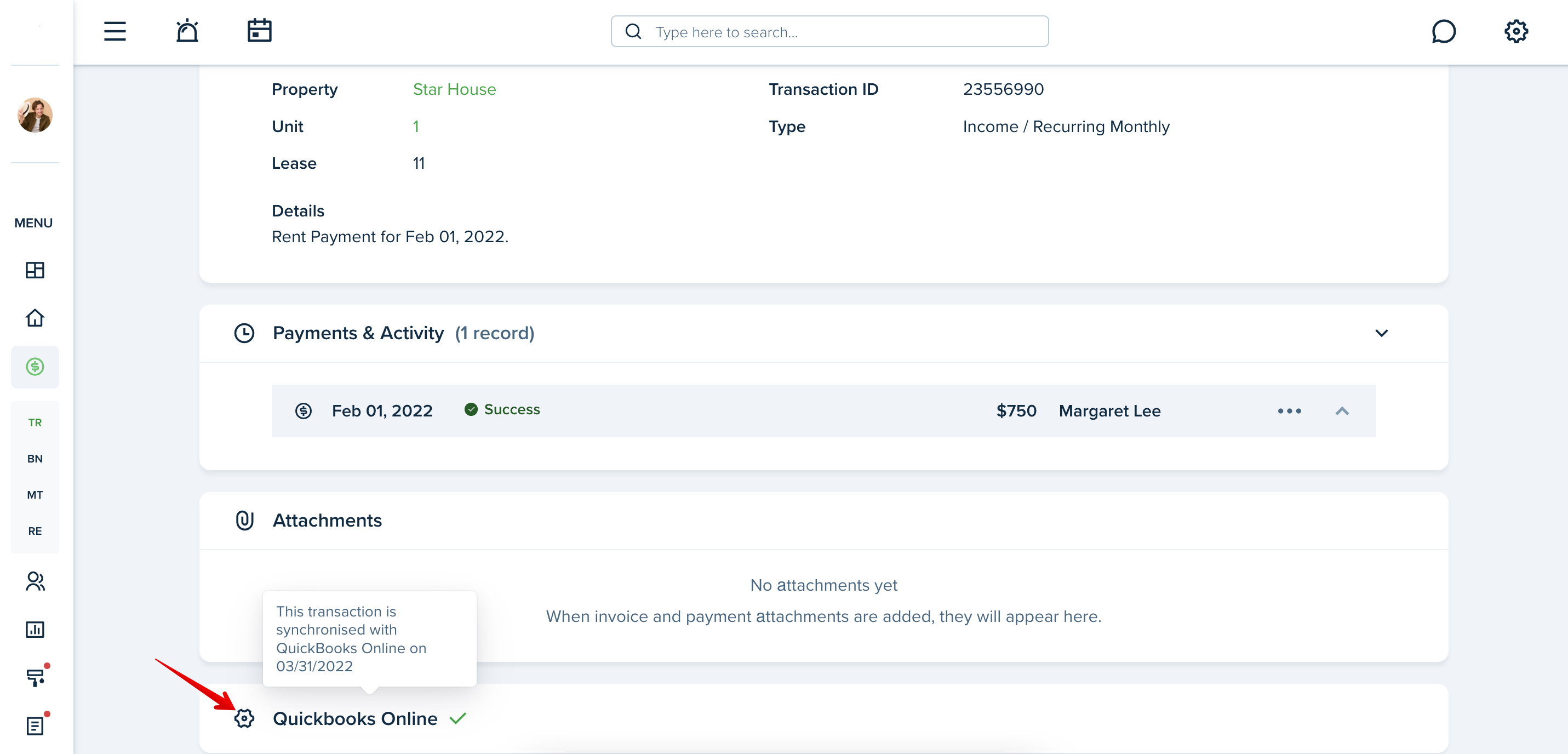Click the search field
Viewport: 1568px width, 754px height.
pyautogui.click(x=829, y=32)
